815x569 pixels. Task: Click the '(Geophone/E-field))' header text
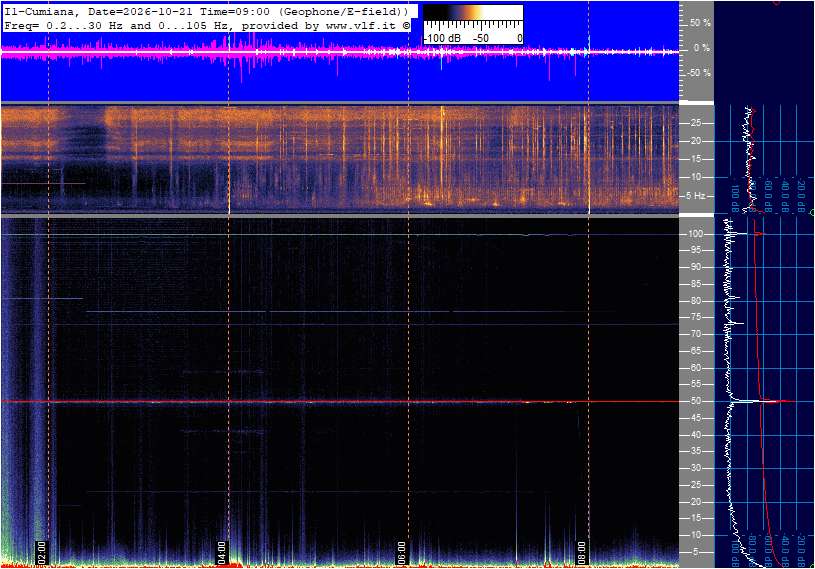(x=343, y=11)
